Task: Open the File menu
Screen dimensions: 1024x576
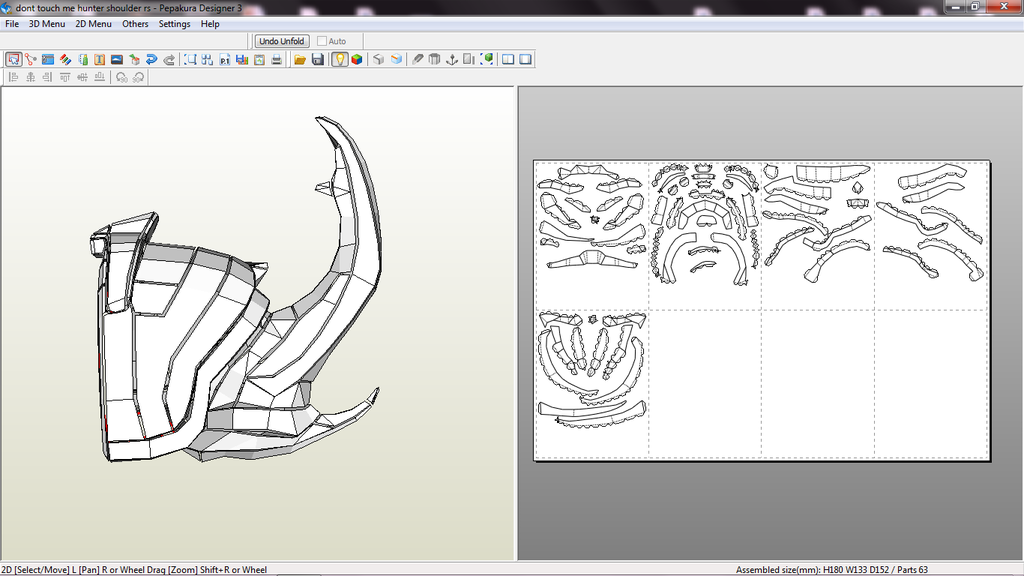Action: click(x=12, y=24)
